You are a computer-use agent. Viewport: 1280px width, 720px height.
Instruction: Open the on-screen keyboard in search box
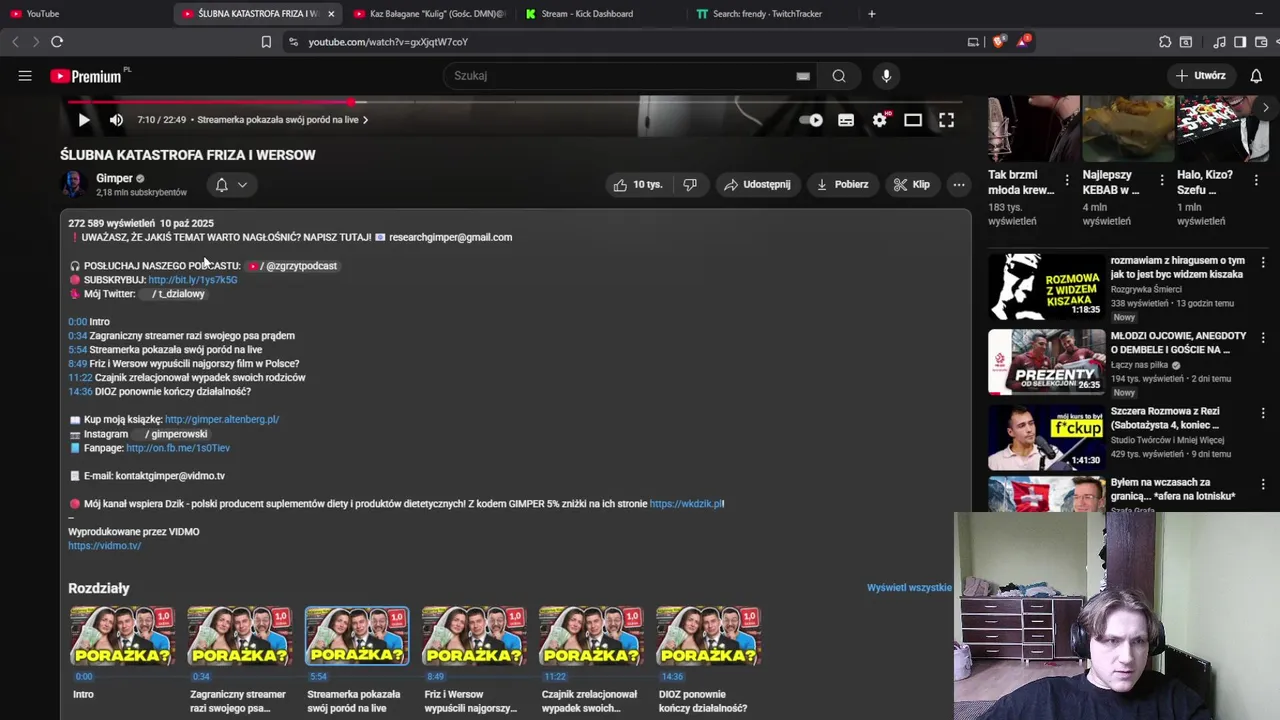(803, 76)
